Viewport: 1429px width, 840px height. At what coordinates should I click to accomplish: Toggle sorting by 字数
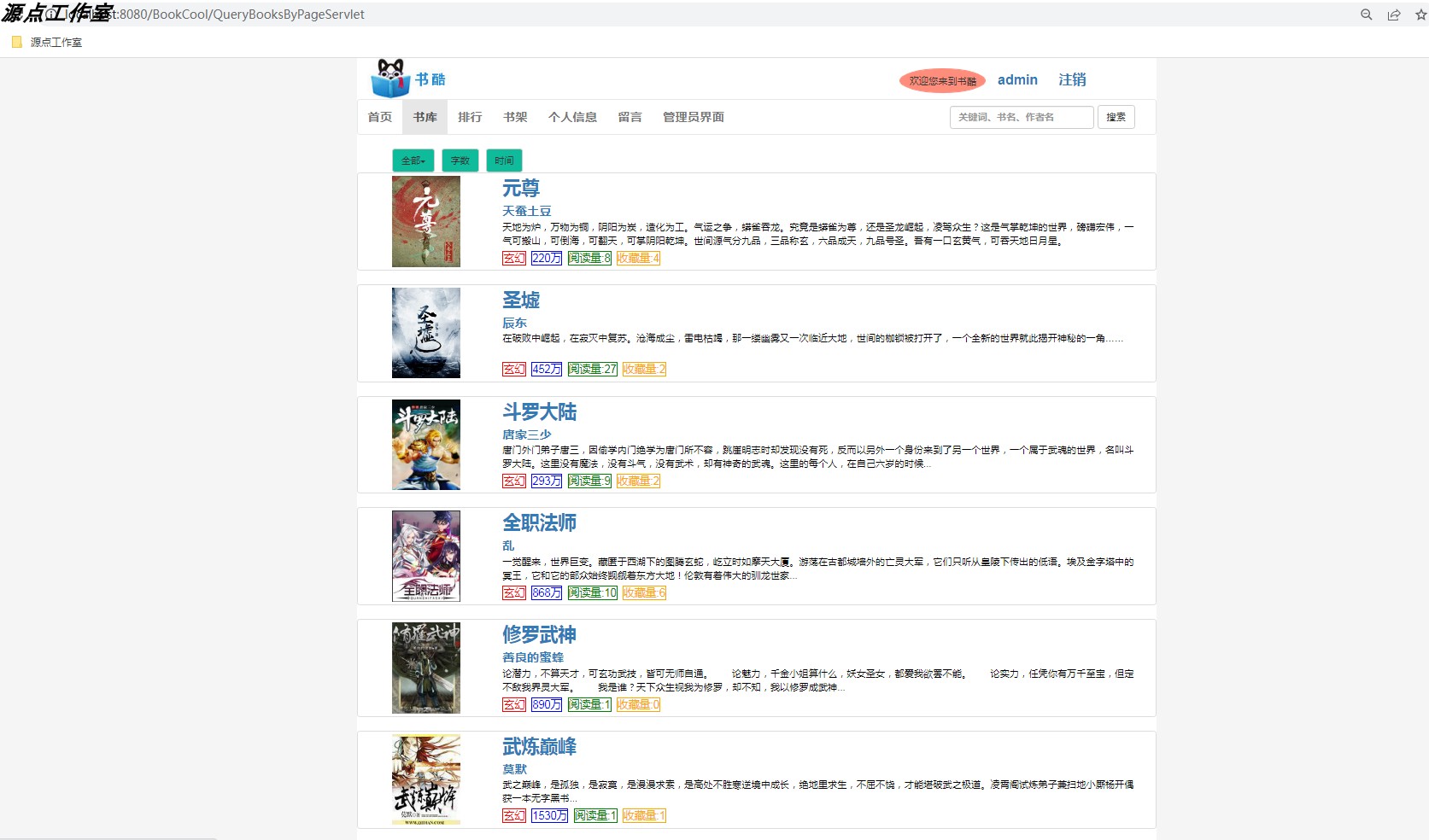pyautogui.click(x=460, y=160)
